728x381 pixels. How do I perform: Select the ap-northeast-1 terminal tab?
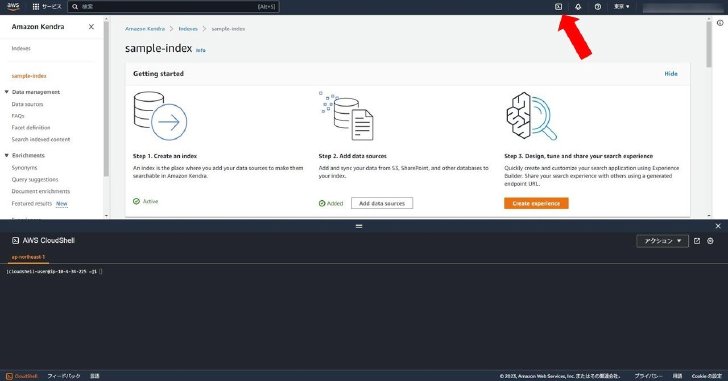pos(28,257)
